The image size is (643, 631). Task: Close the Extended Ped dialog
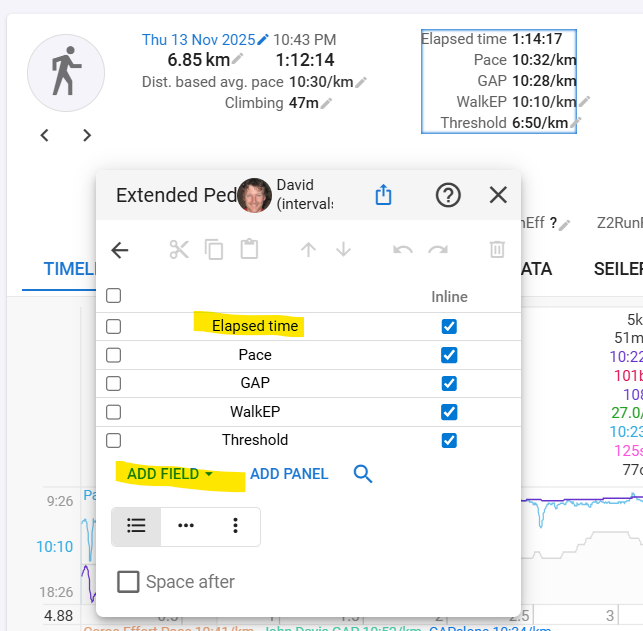(x=498, y=195)
